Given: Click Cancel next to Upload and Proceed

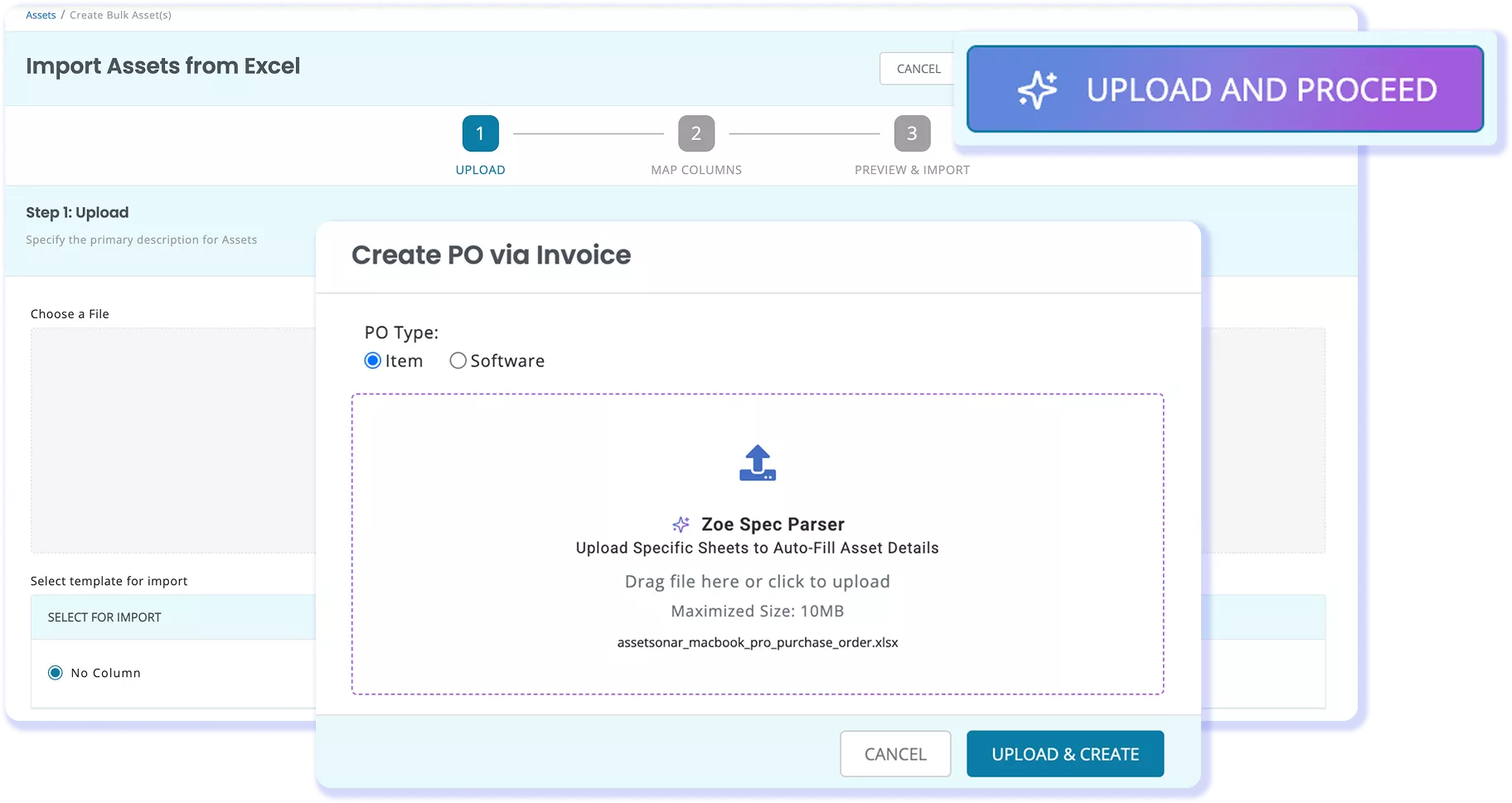Looking at the screenshot, I should [918, 69].
